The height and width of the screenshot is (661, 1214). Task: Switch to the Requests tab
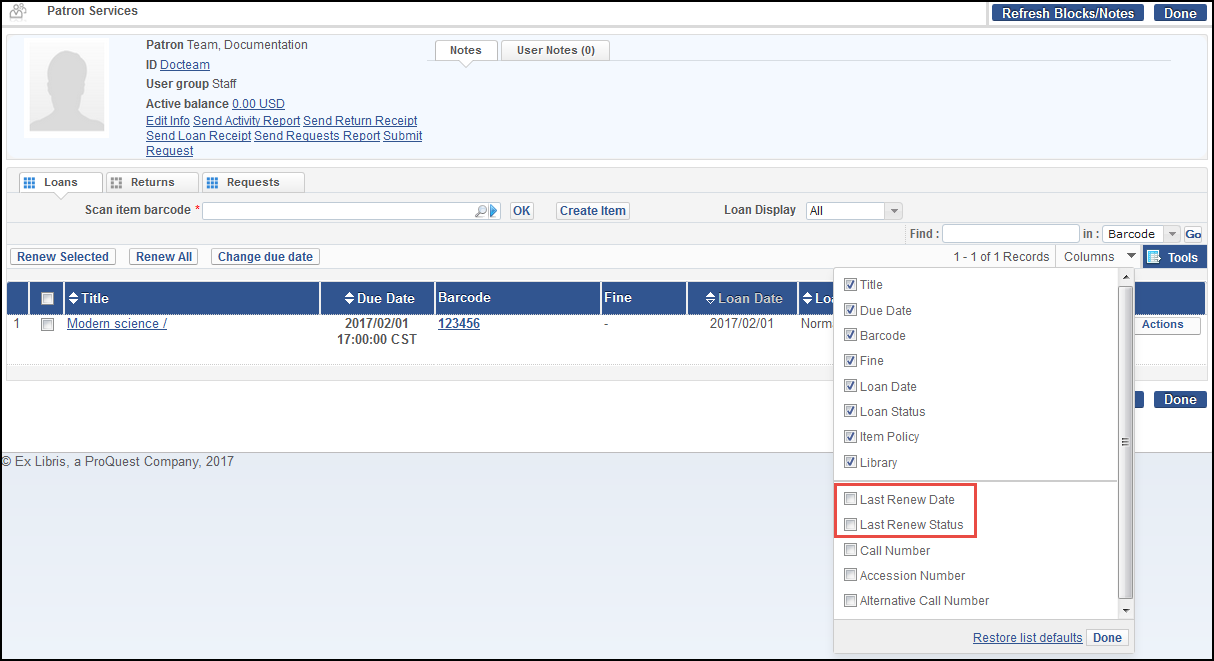[x=253, y=182]
